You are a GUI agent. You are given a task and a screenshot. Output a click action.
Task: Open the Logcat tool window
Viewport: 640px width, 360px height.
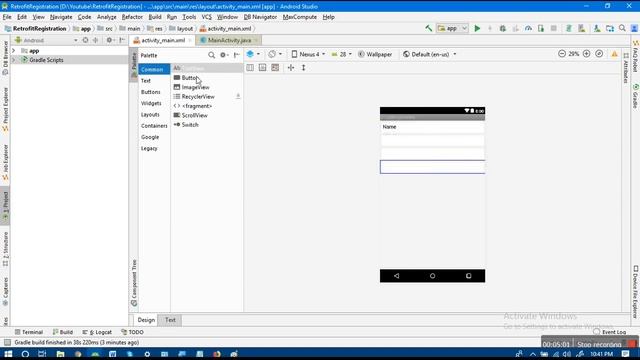click(x=97, y=332)
